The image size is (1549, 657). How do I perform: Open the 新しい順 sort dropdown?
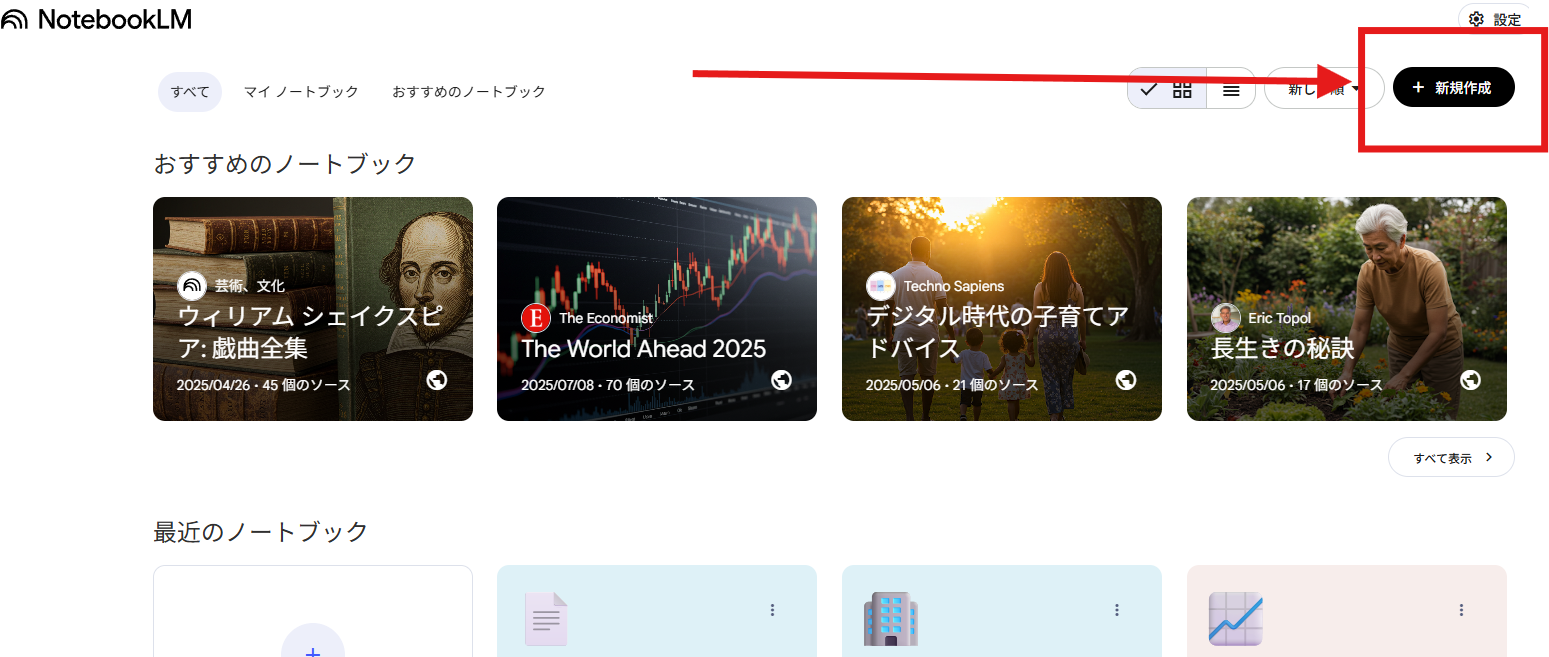pyautogui.click(x=1322, y=89)
